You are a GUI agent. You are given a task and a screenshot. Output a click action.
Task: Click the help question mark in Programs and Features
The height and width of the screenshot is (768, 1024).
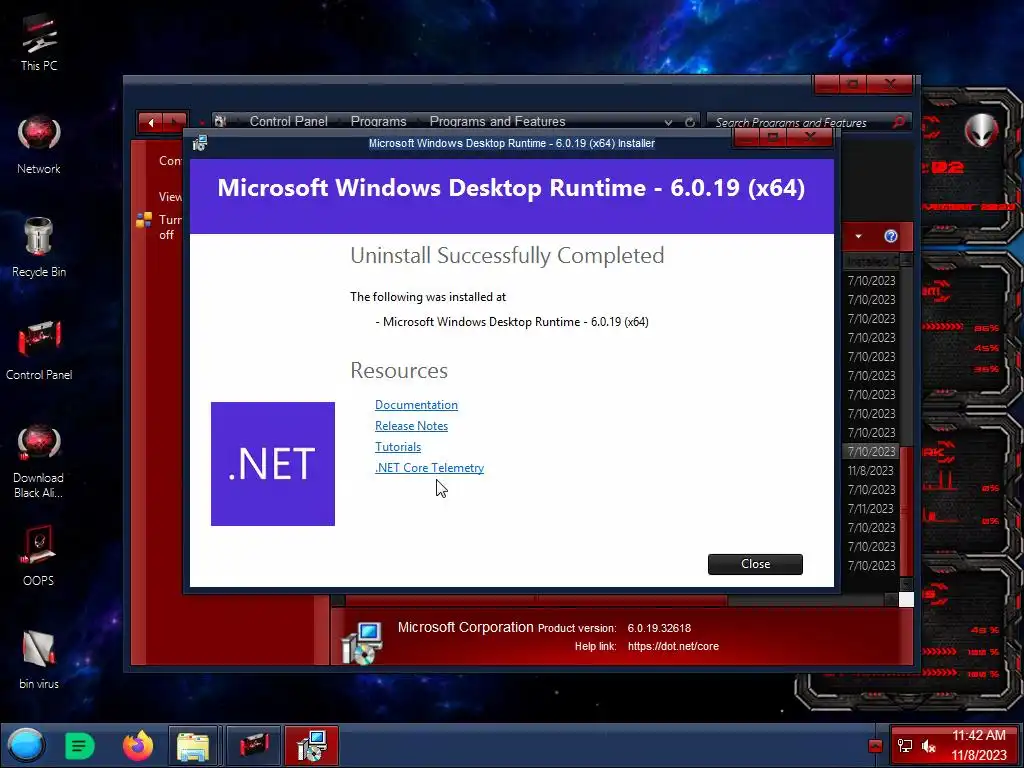pyautogui.click(x=890, y=236)
